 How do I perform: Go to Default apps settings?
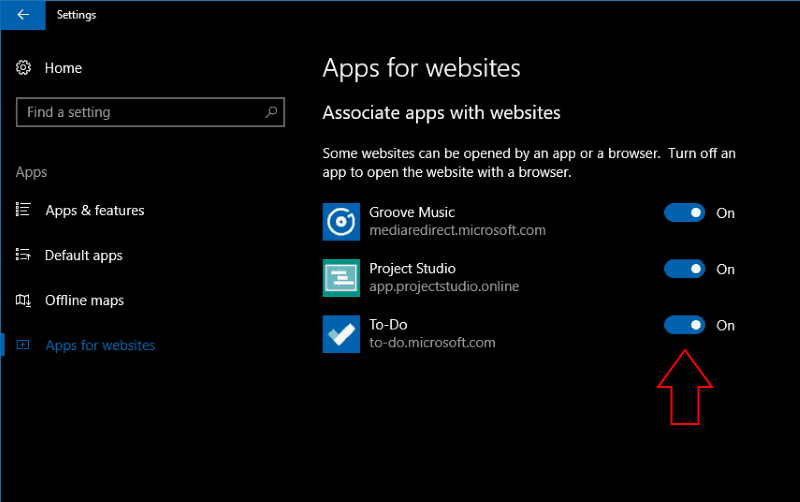(84, 255)
